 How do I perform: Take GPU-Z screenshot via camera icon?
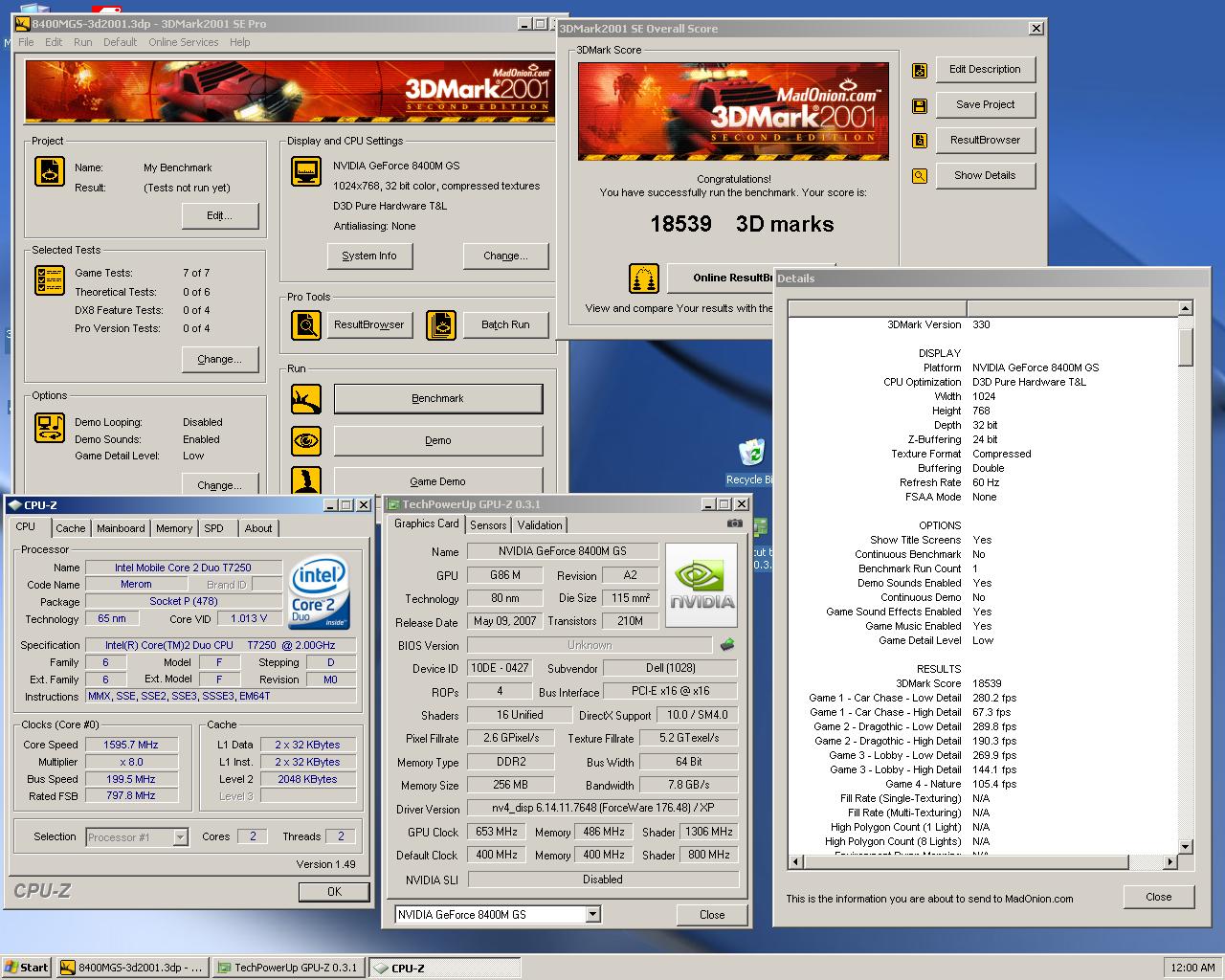coord(734,523)
